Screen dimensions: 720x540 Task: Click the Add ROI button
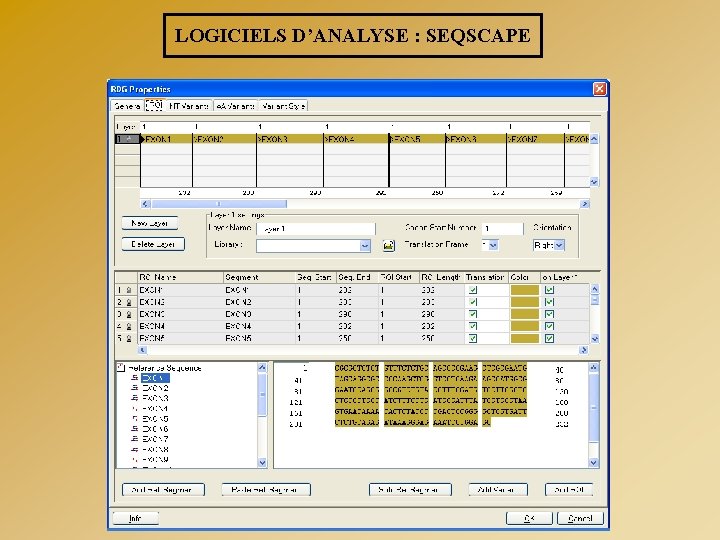tap(569, 489)
